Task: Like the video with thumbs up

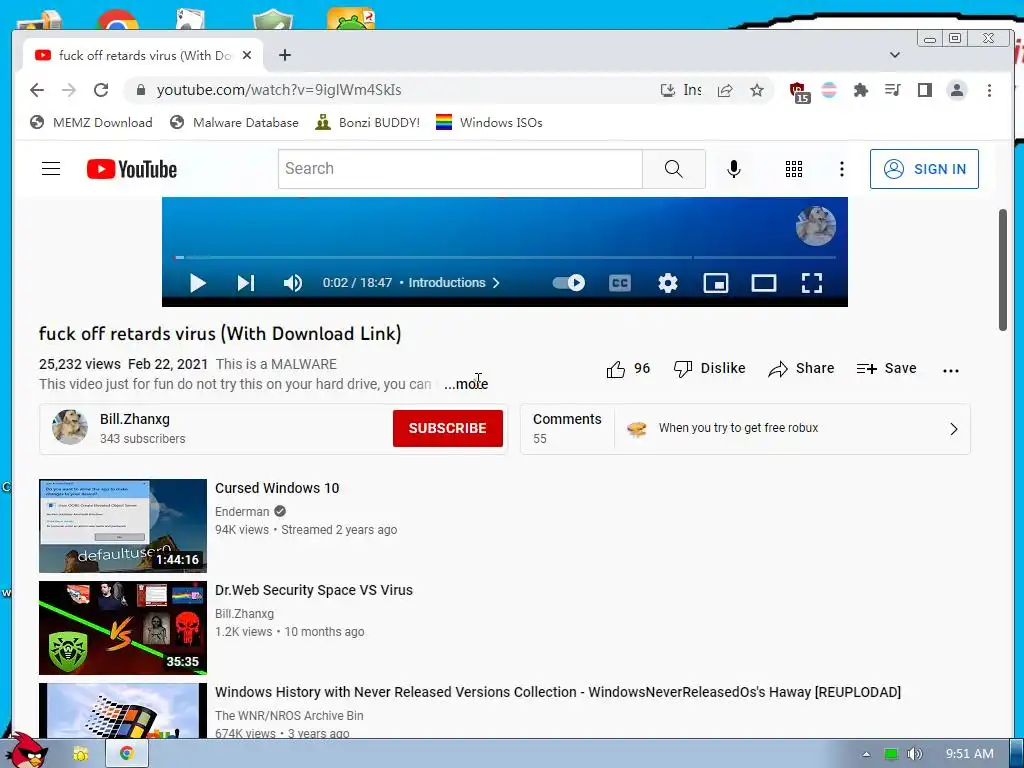Action: pos(628,369)
